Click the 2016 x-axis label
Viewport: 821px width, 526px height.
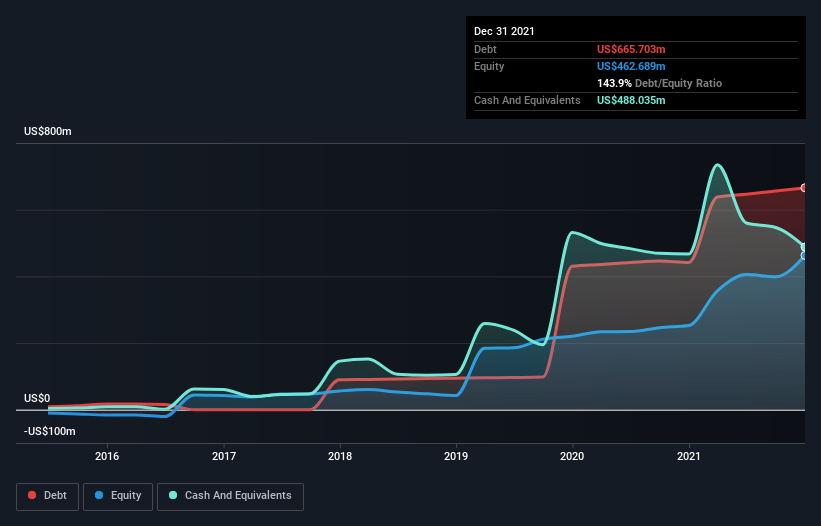pyautogui.click(x=107, y=456)
